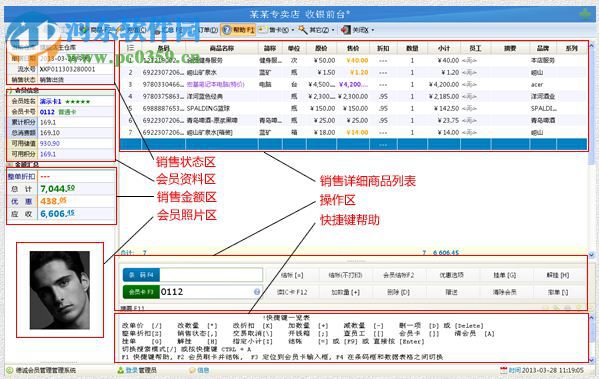Click the 结帐(不打印) button
599x379 pixels.
(x=345, y=275)
